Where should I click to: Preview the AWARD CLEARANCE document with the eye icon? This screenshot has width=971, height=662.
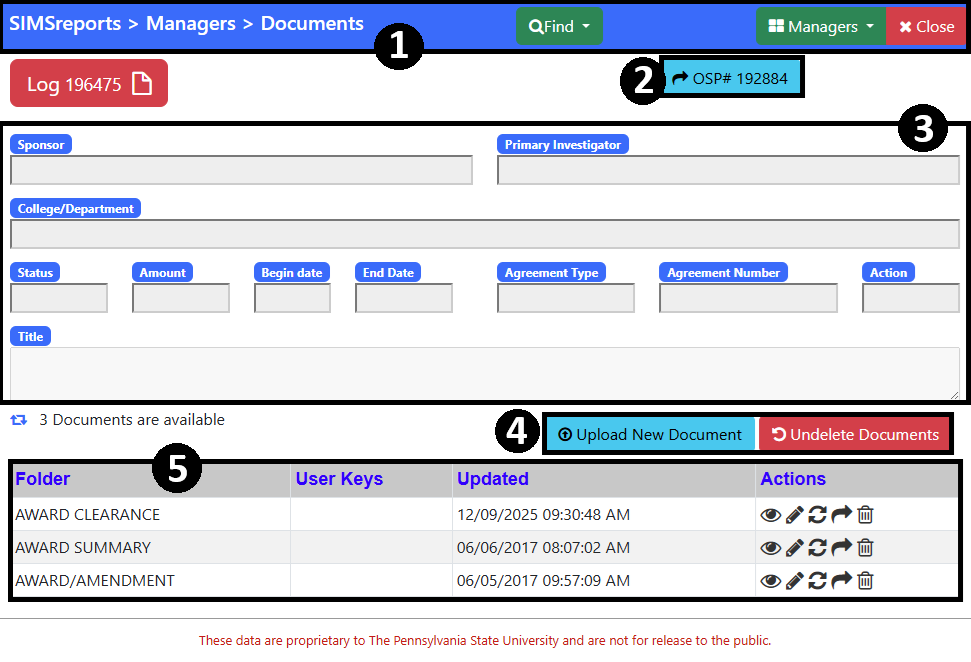click(770, 514)
